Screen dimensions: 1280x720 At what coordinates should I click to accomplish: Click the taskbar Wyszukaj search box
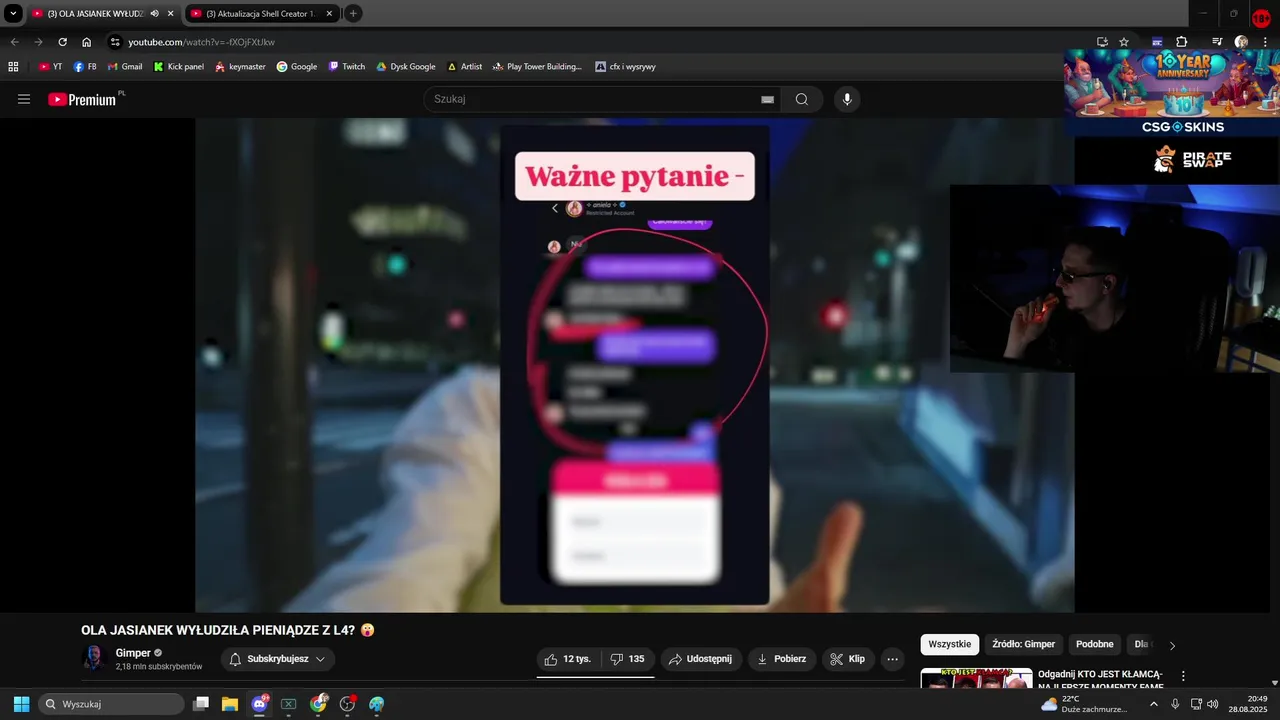(x=112, y=704)
